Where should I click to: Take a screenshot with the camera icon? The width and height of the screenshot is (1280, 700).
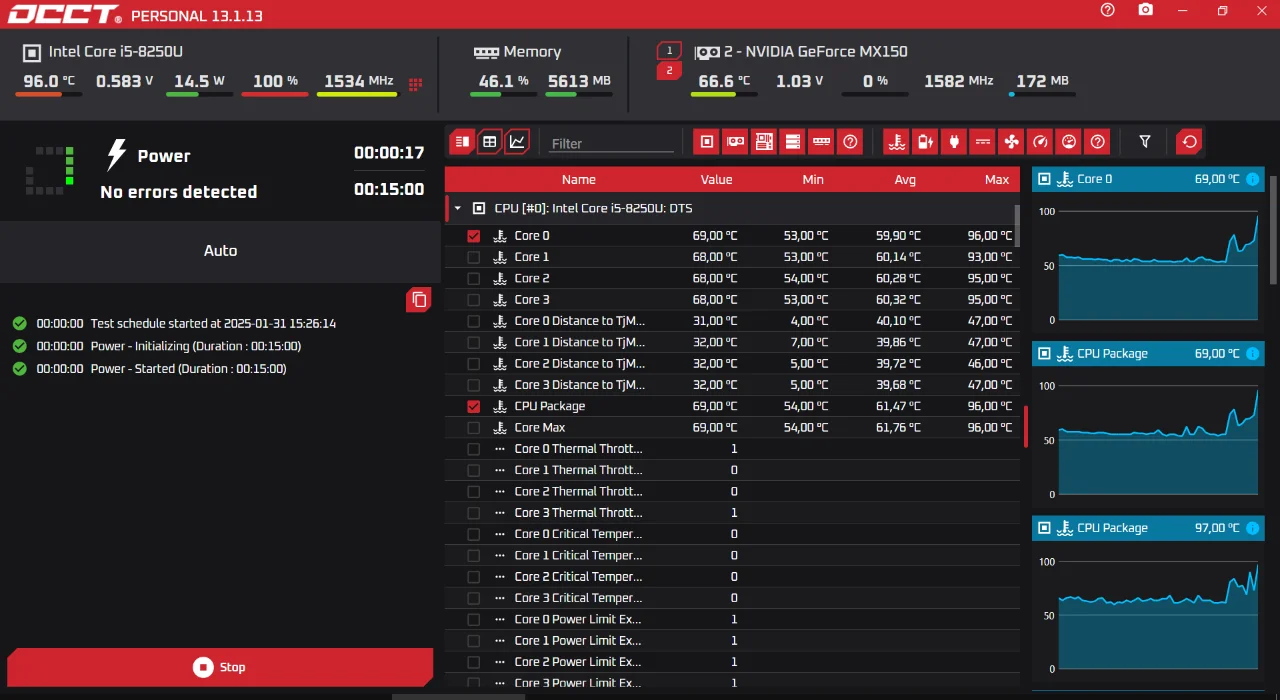point(1145,10)
